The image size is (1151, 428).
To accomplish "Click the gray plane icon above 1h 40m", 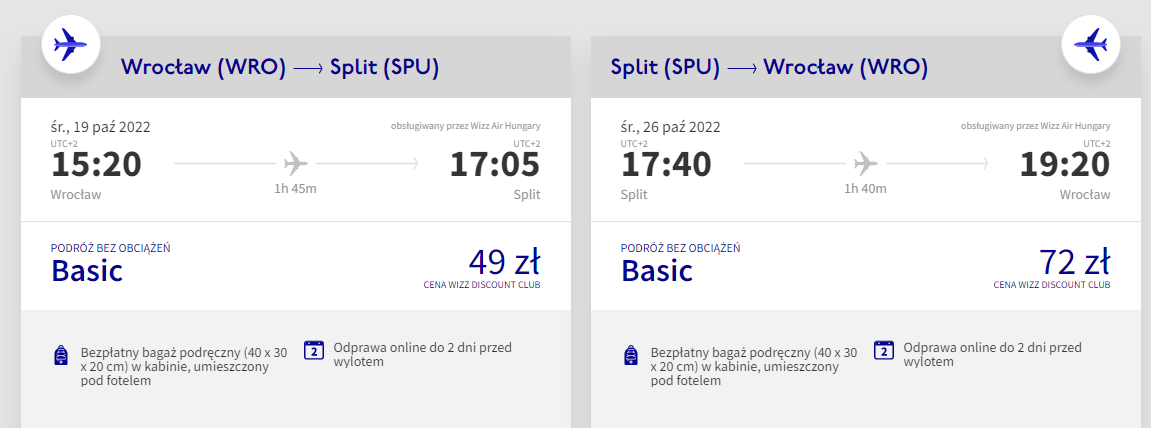I will (x=866, y=162).
